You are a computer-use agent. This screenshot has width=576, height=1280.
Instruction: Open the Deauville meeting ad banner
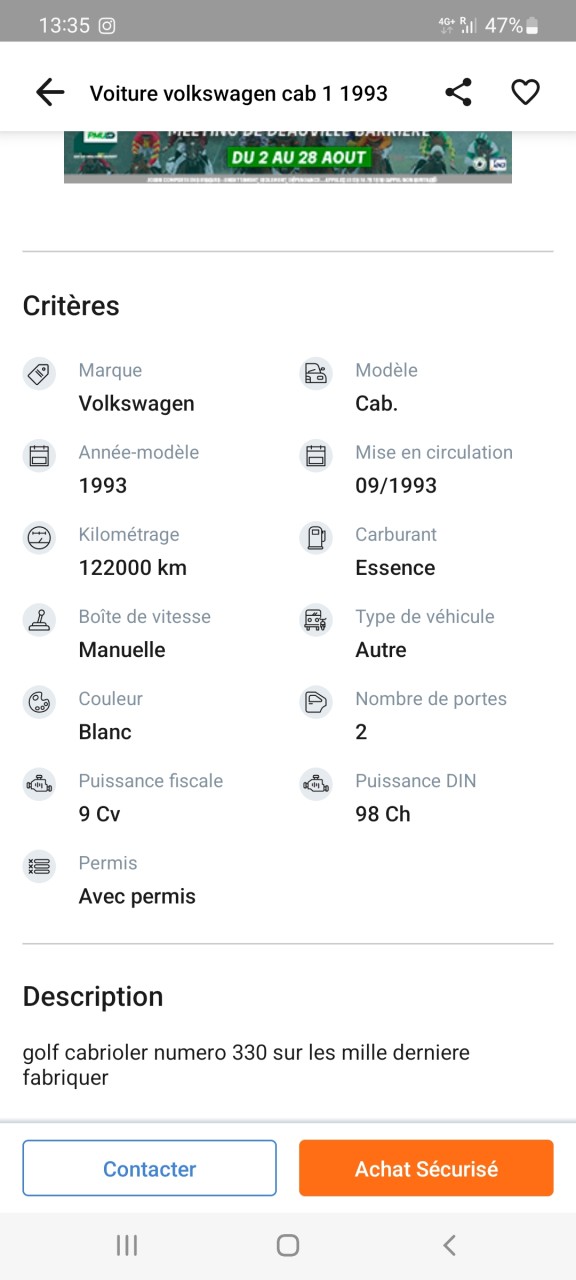[288, 157]
